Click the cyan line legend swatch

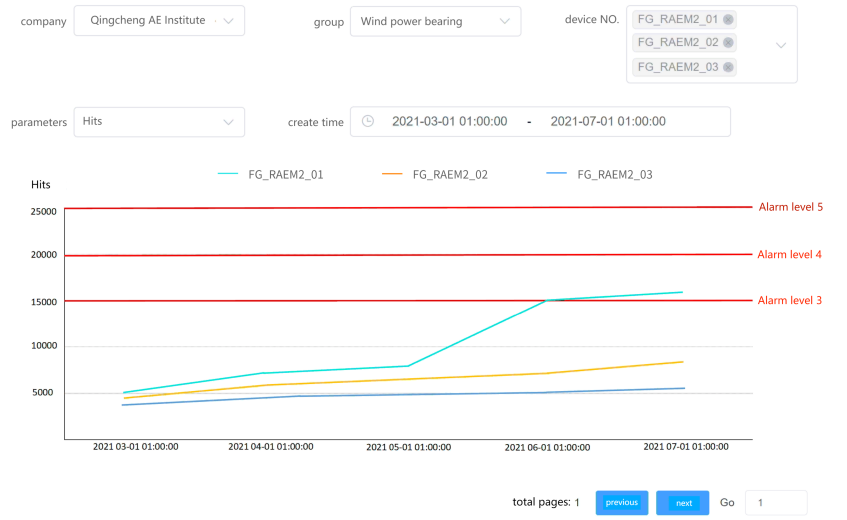tap(228, 174)
